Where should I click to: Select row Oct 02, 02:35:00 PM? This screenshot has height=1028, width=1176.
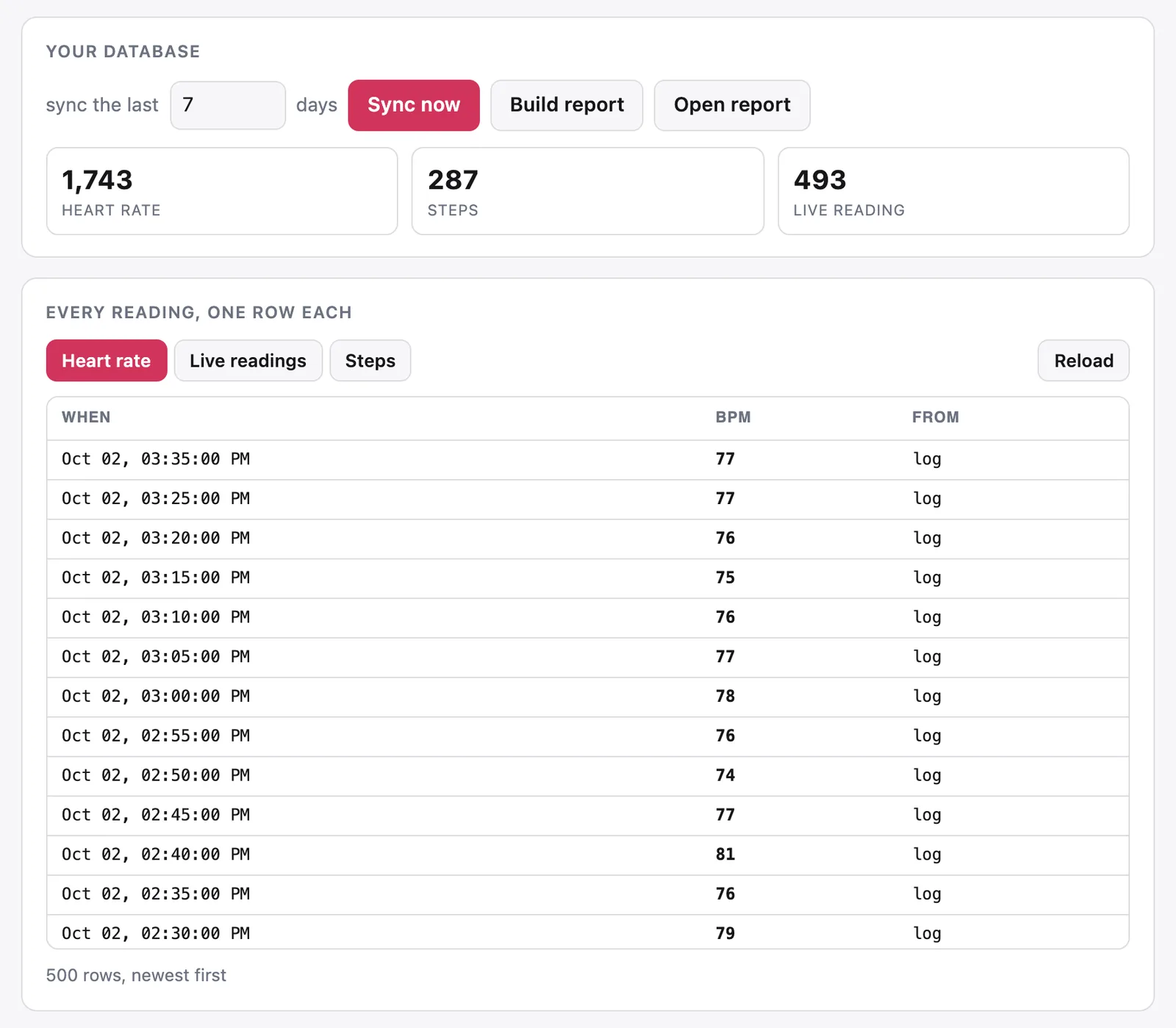(588, 895)
